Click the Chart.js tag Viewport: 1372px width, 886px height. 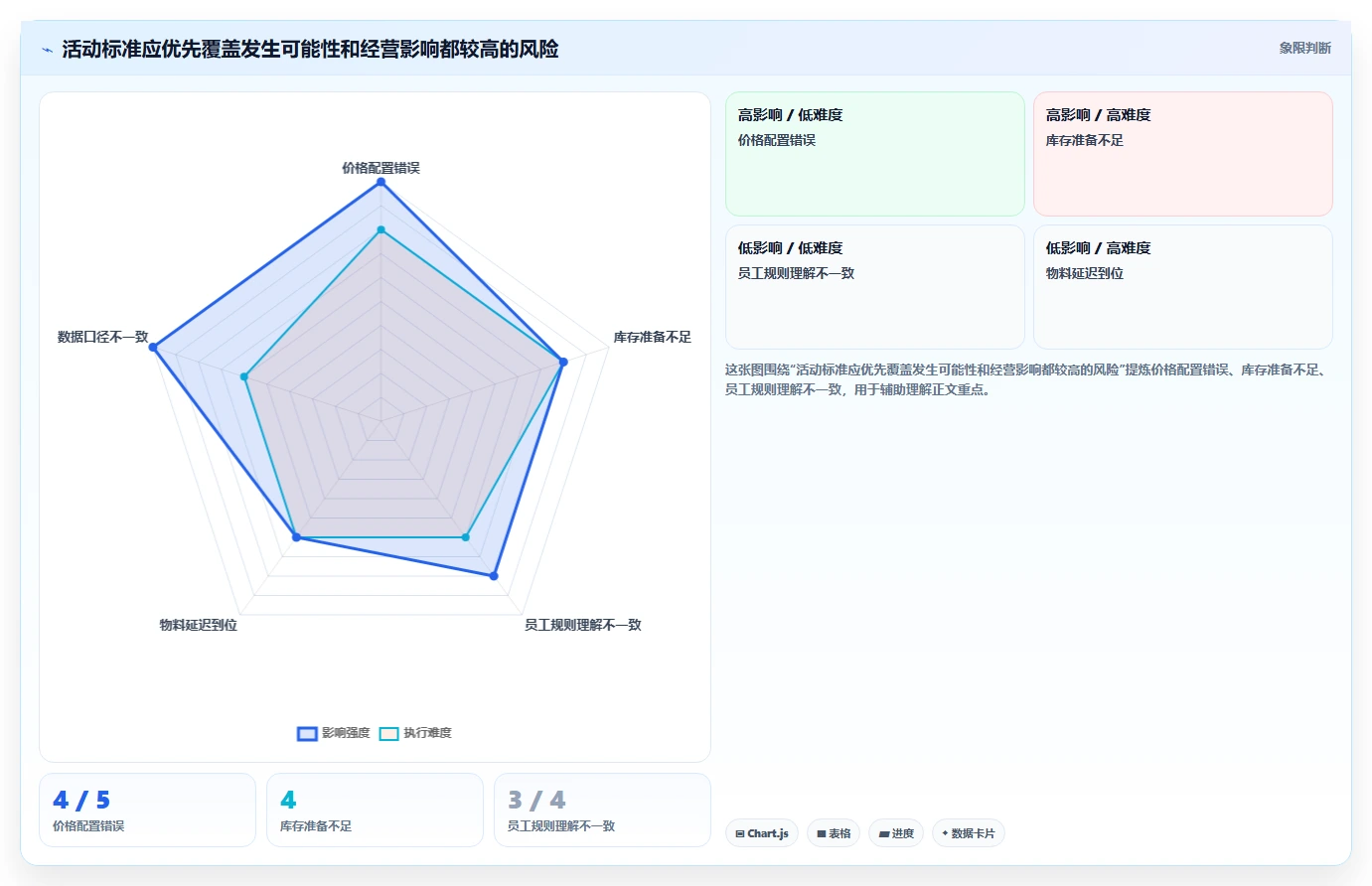pyautogui.click(x=762, y=833)
